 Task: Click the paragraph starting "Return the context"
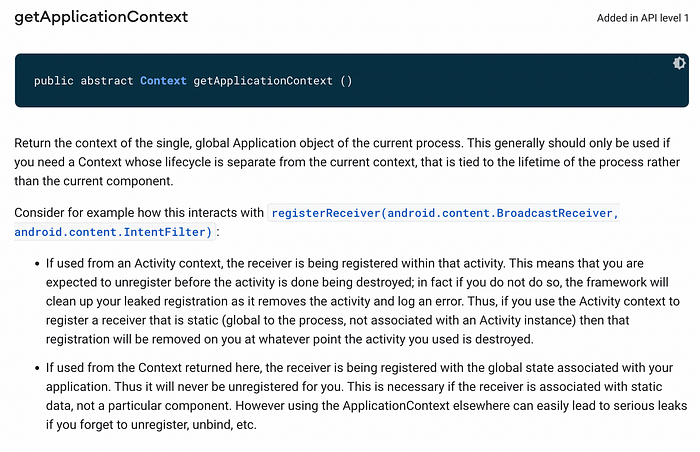[x=300, y=143]
